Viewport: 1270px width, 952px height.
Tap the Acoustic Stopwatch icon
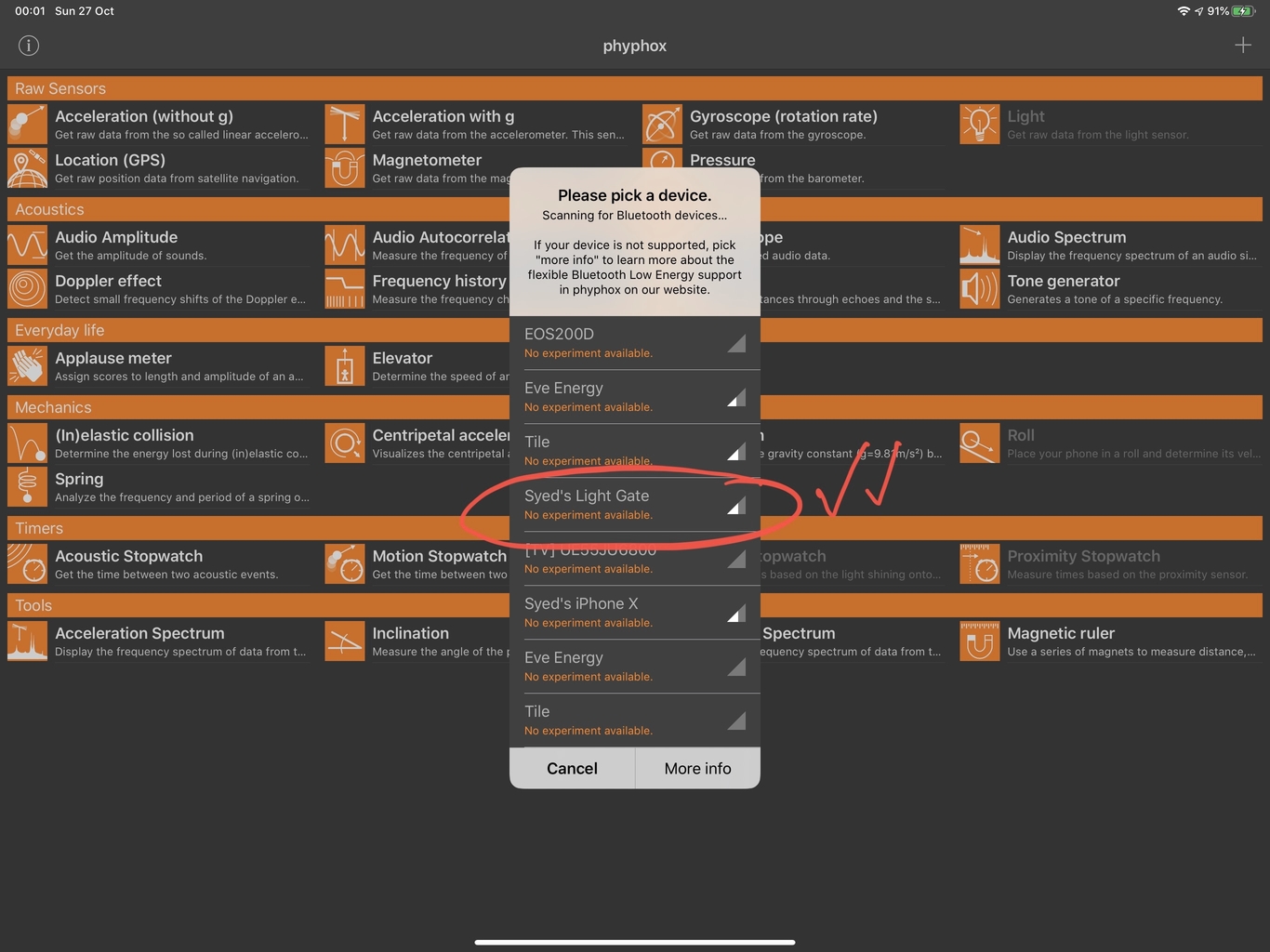[27, 564]
